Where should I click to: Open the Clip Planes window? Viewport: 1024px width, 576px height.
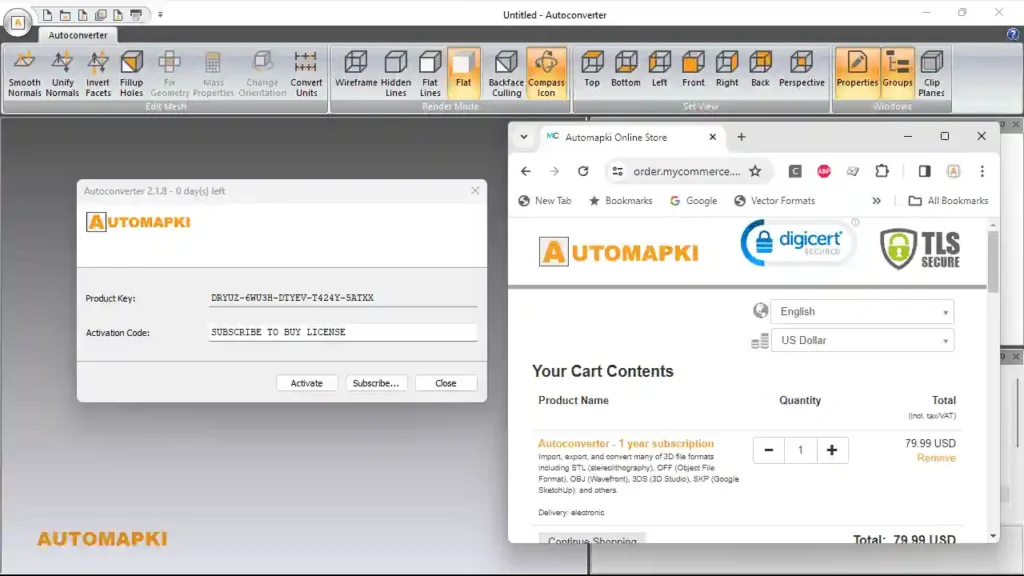pos(931,74)
